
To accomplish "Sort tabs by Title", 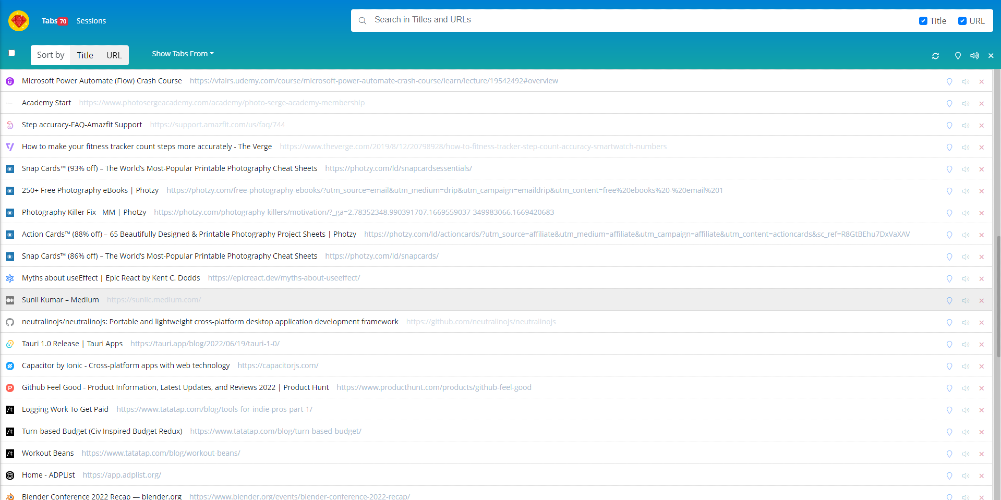I will pyautogui.click(x=85, y=55).
